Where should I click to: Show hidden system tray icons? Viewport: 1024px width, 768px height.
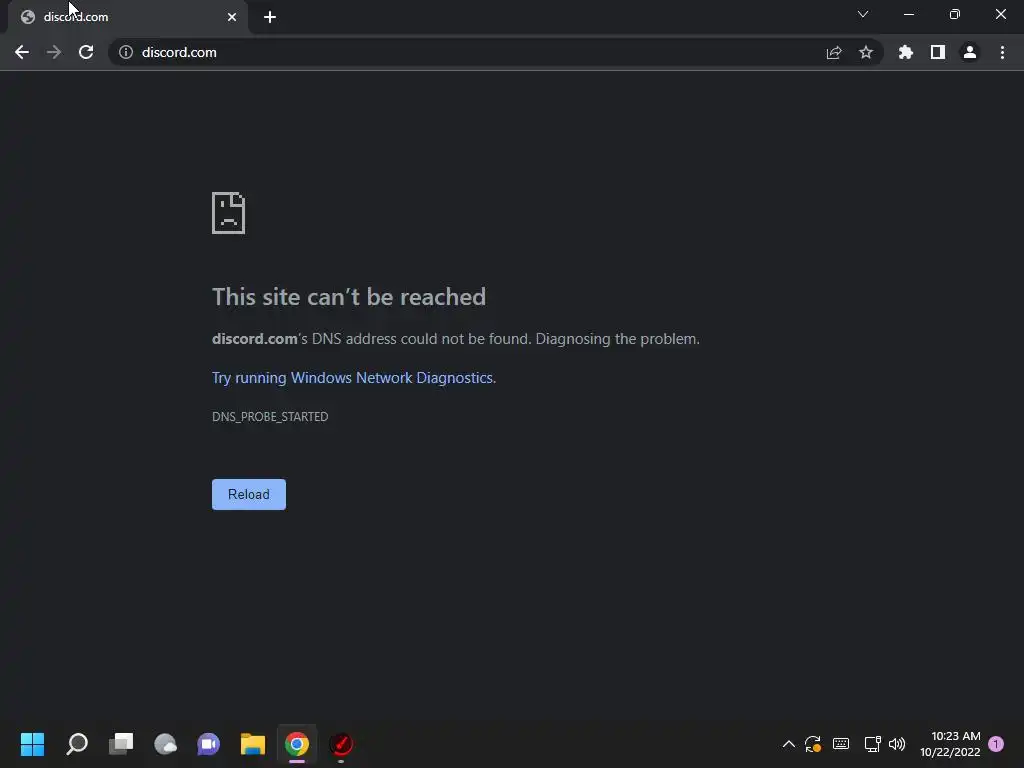coord(789,744)
